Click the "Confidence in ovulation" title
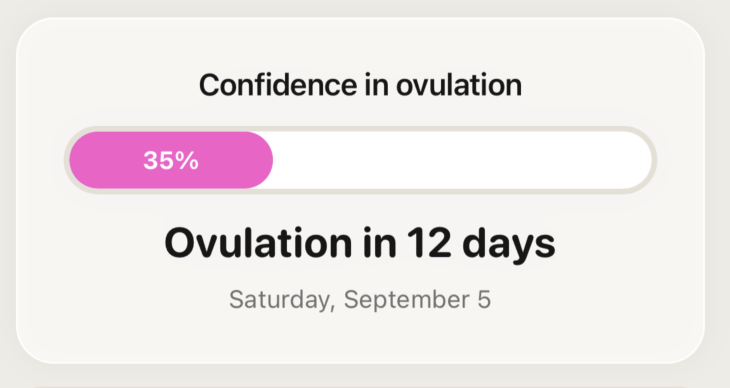This screenshot has width=730, height=388. pos(360,85)
